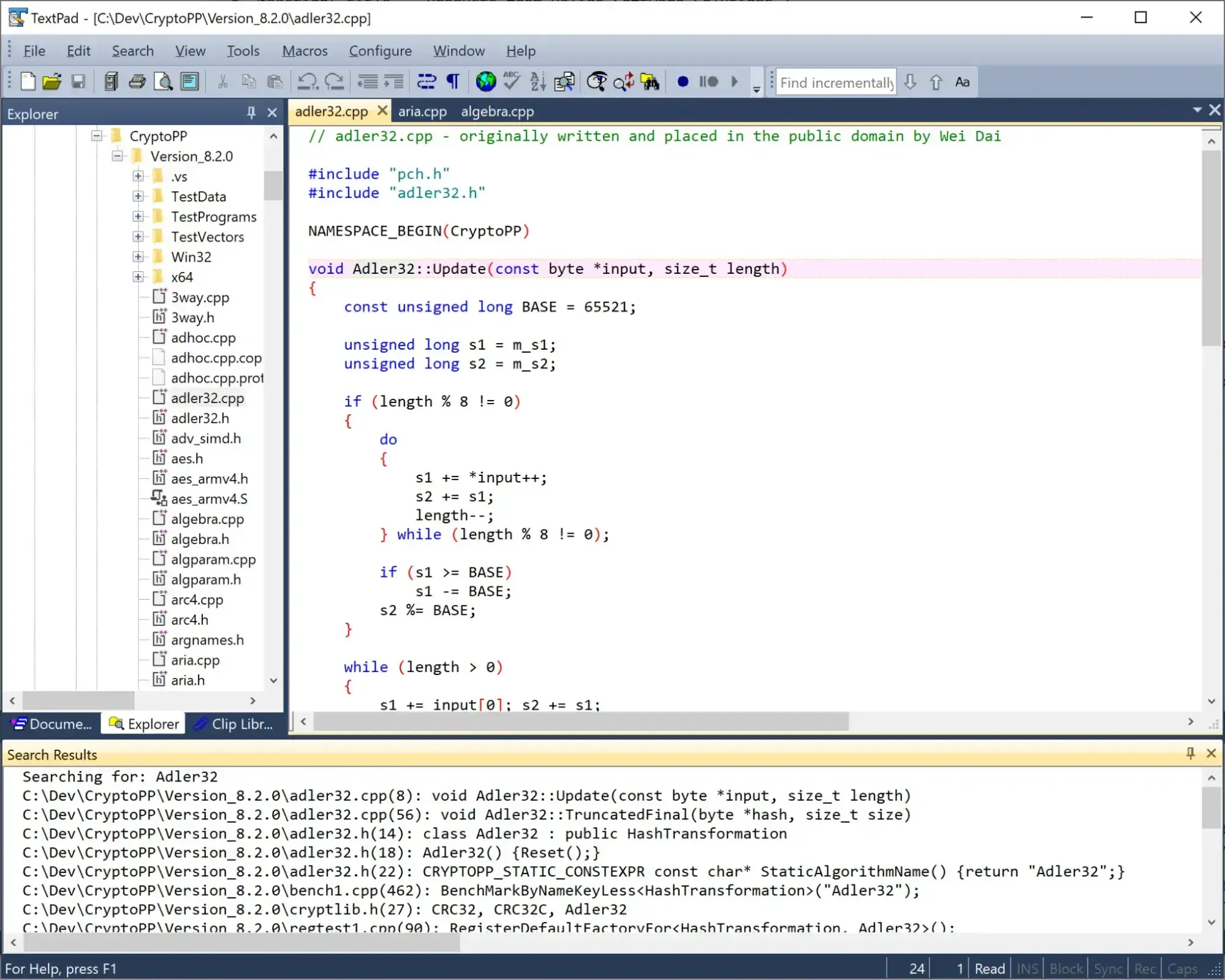Open the Macros menu in menu bar
Image resolution: width=1225 pixels, height=980 pixels.
click(x=305, y=51)
